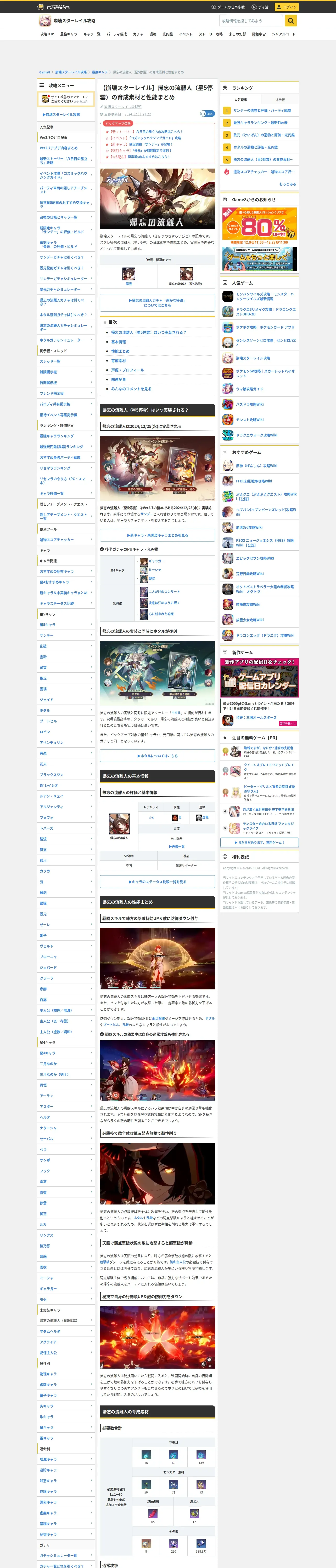Switch to the 人気記事 ranking tab
Screen dimensions: 336x1568
240,100
